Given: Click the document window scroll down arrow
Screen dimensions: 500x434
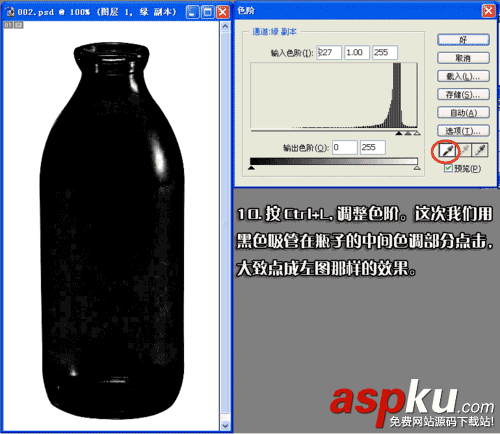Looking at the screenshot, I should coord(225,426).
